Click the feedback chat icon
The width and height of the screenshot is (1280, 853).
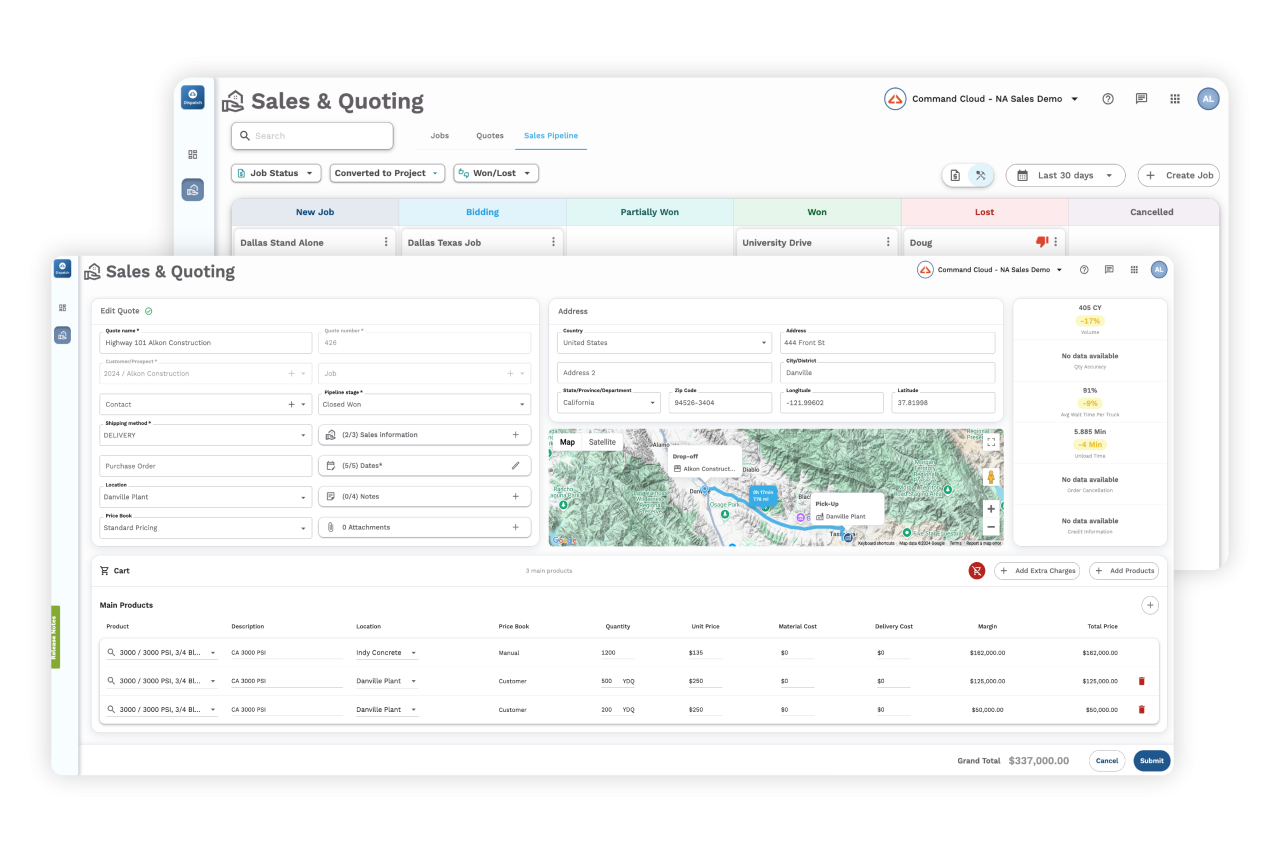1109,270
